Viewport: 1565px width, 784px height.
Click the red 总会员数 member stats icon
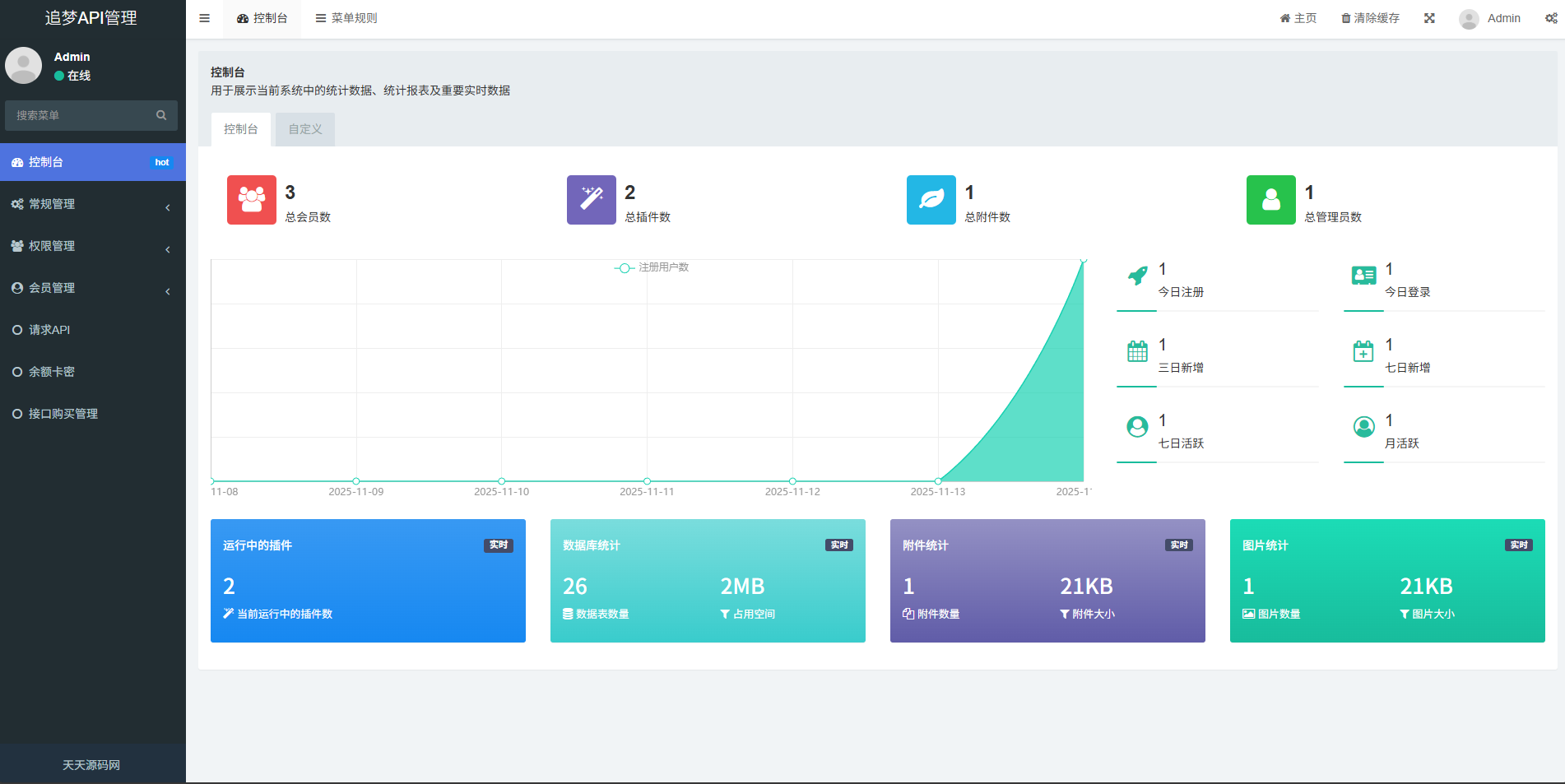pos(251,200)
